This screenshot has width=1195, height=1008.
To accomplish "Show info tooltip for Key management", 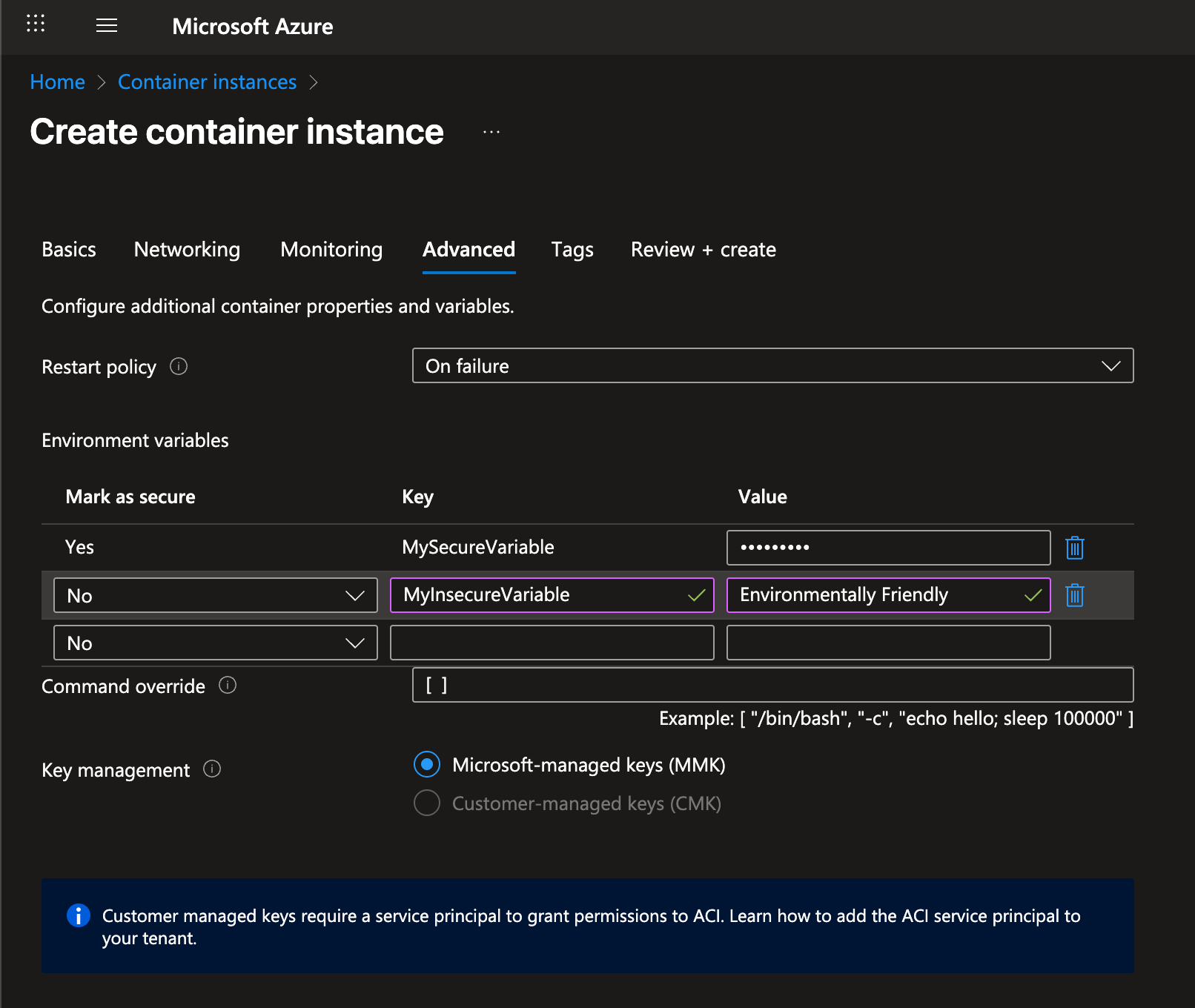I will point(212,769).
